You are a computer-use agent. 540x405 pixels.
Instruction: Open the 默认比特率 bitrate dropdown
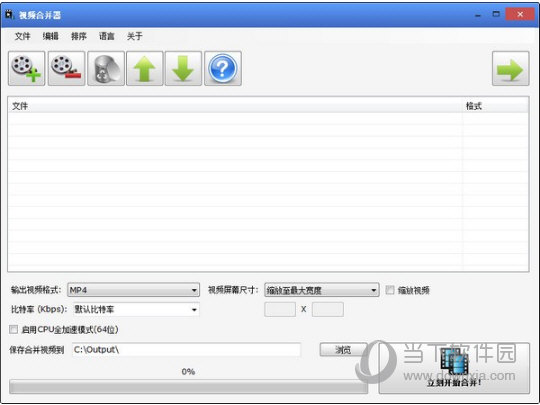[x=136, y=309]
